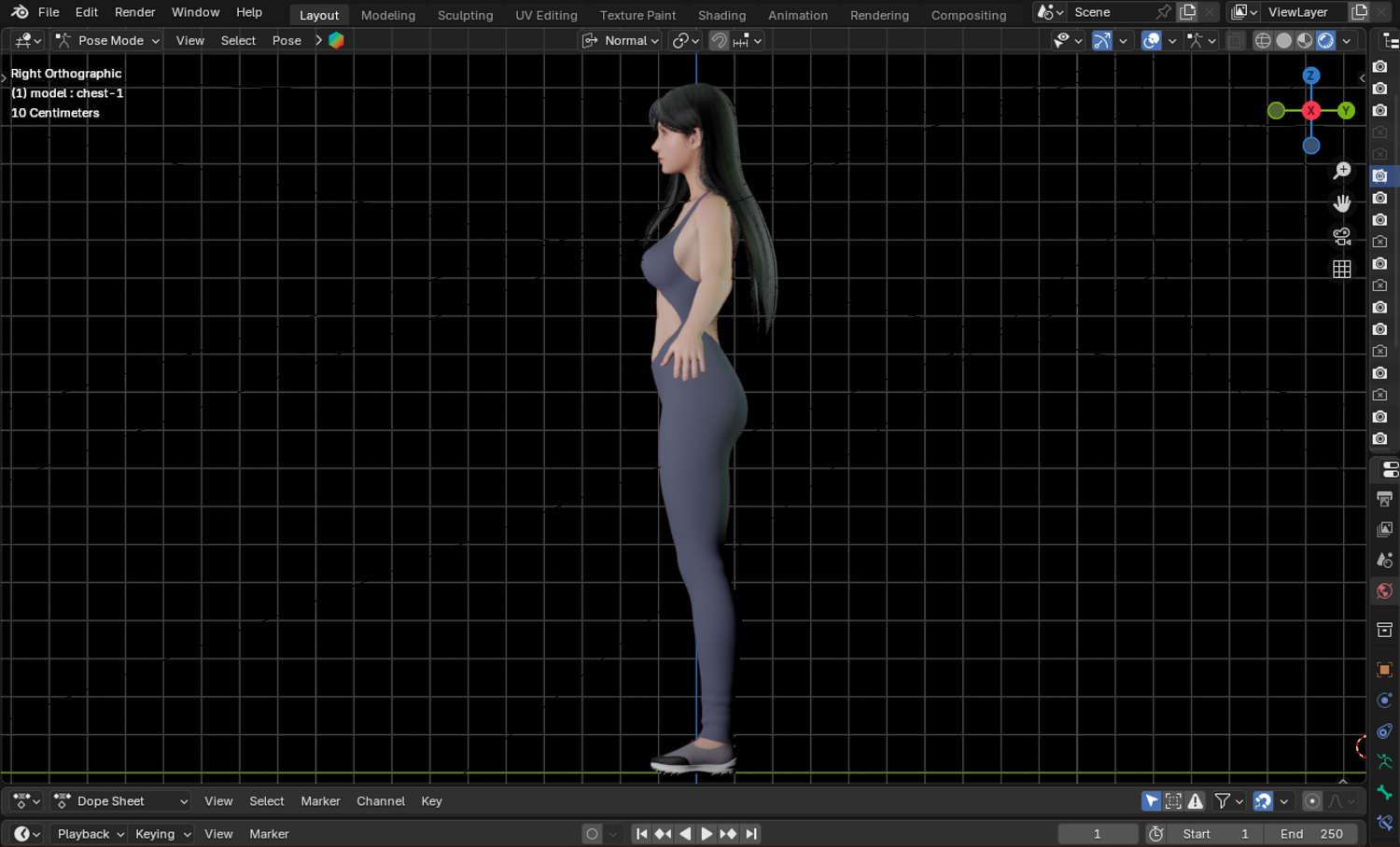Click the multicolored cube addon icon in viewport header

point(336,40)
